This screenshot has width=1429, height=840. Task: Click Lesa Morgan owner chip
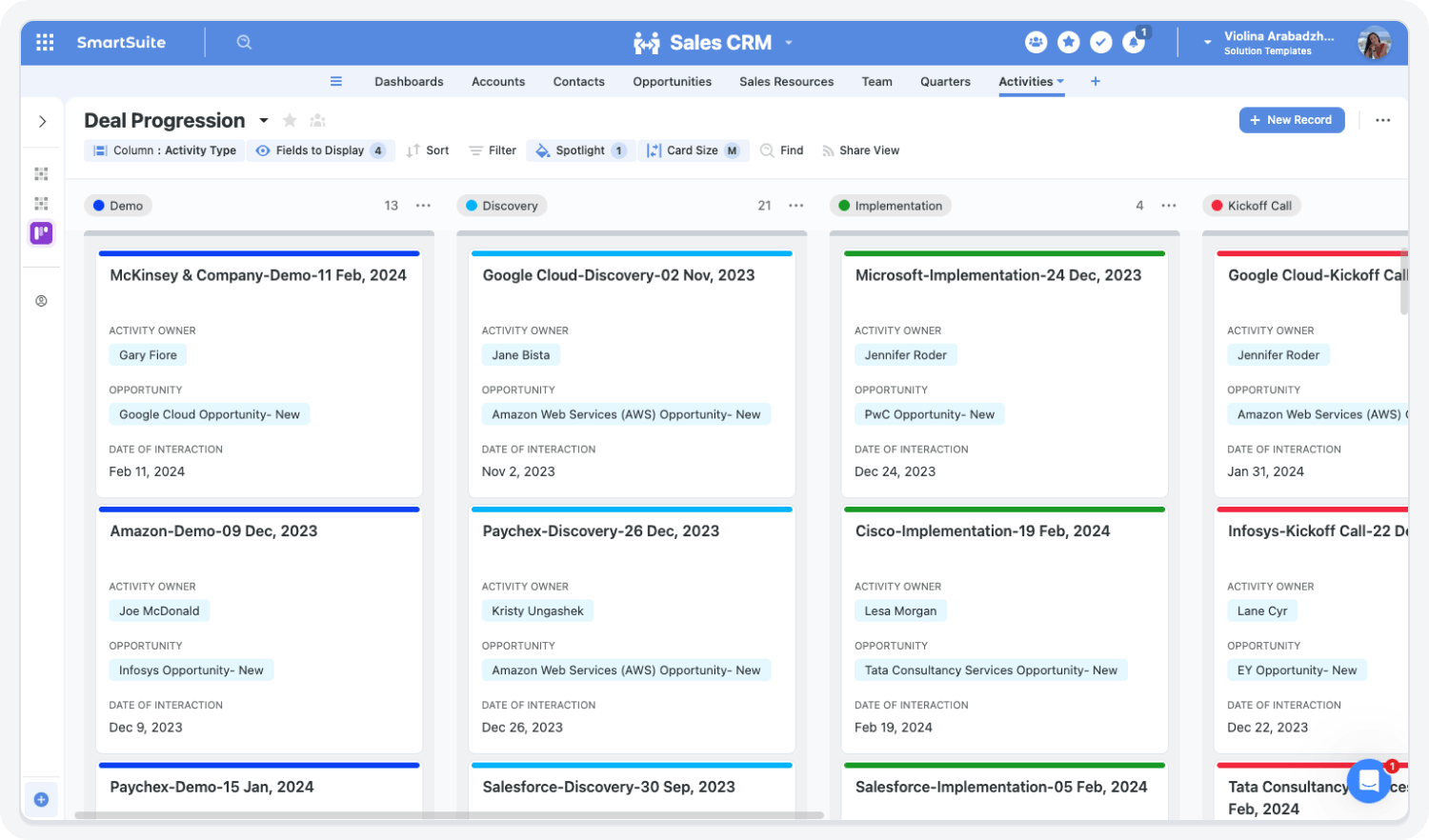pos(900,611)
